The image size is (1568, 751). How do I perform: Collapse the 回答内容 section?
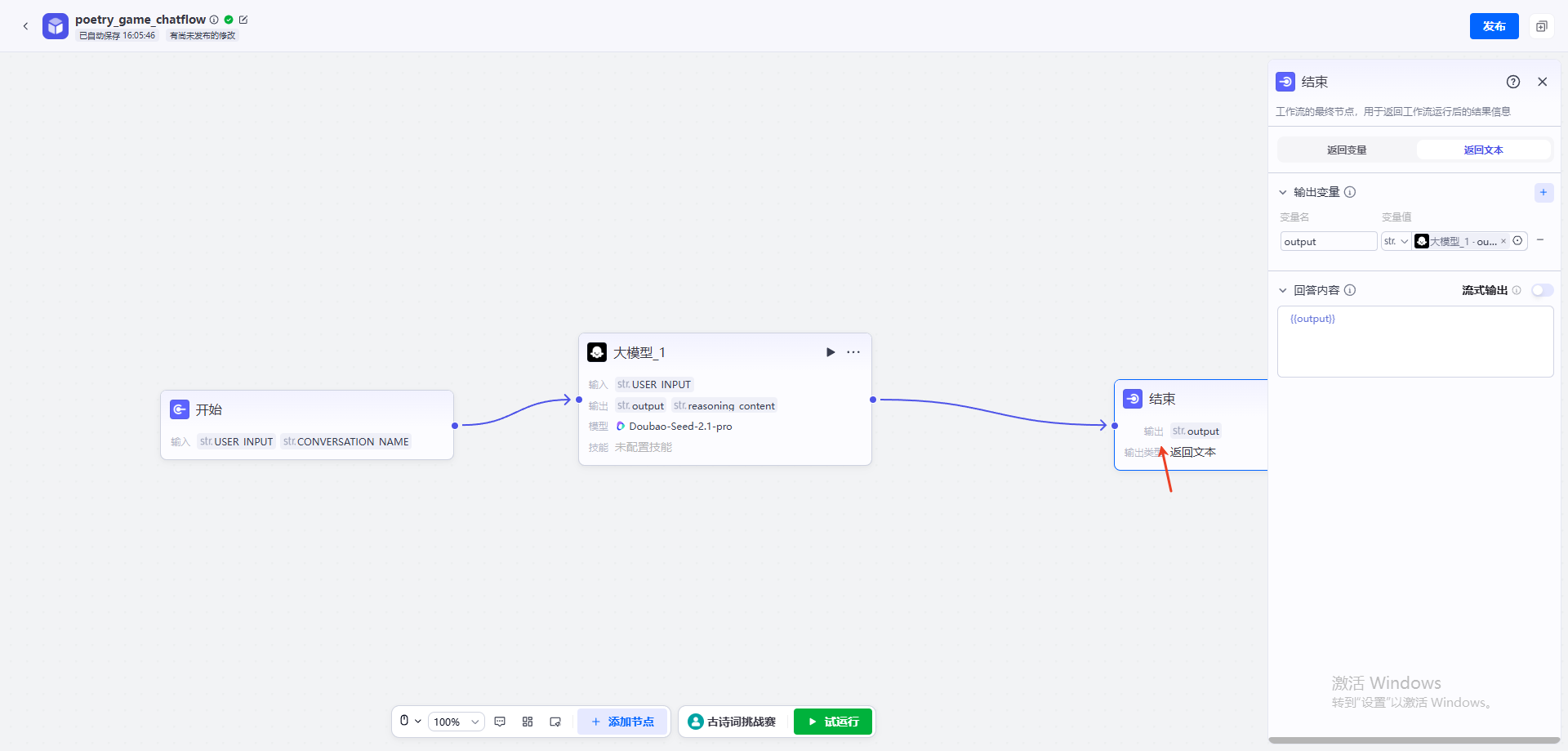click(x=1282, y=290)
